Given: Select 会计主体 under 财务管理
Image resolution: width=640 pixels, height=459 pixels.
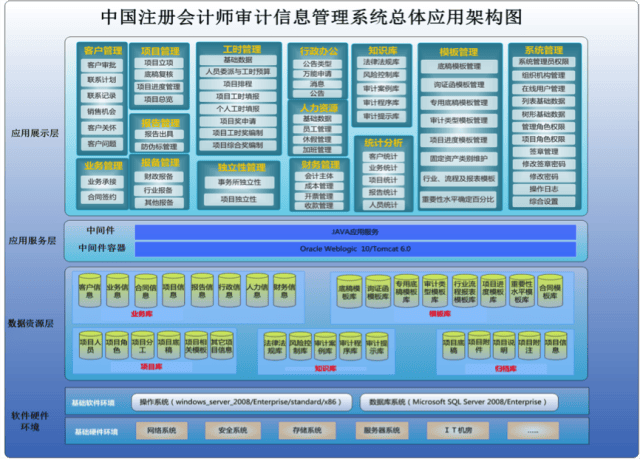Looking at the screenshot, I should click(319, 176).
